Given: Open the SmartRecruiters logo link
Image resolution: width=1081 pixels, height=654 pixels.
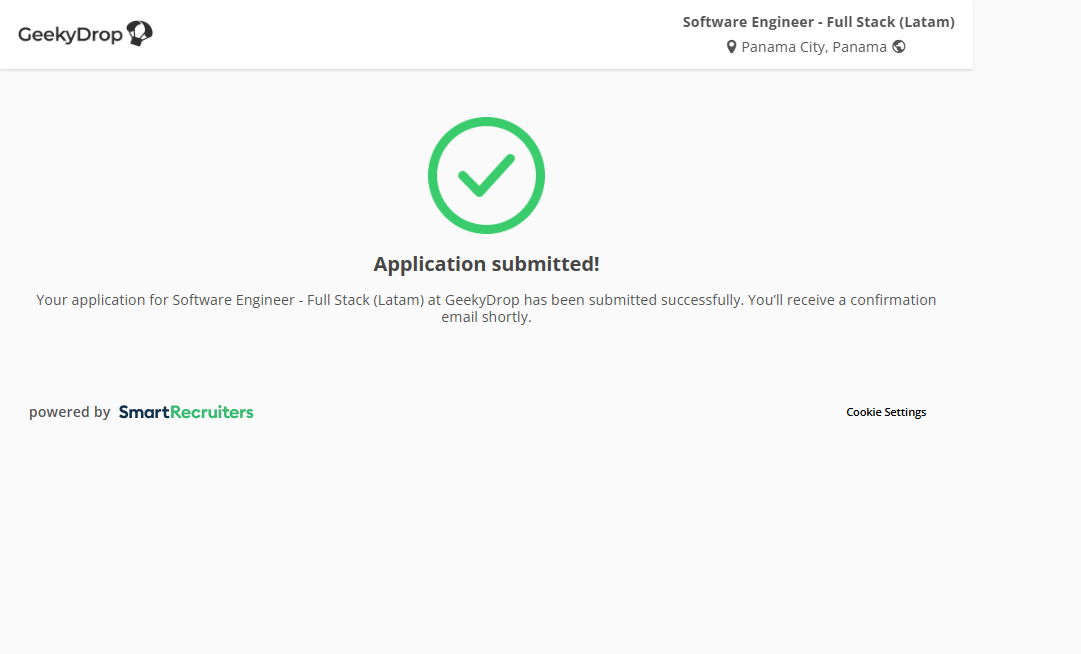Looking at the screenshot, I should click(x=186, y=412).
